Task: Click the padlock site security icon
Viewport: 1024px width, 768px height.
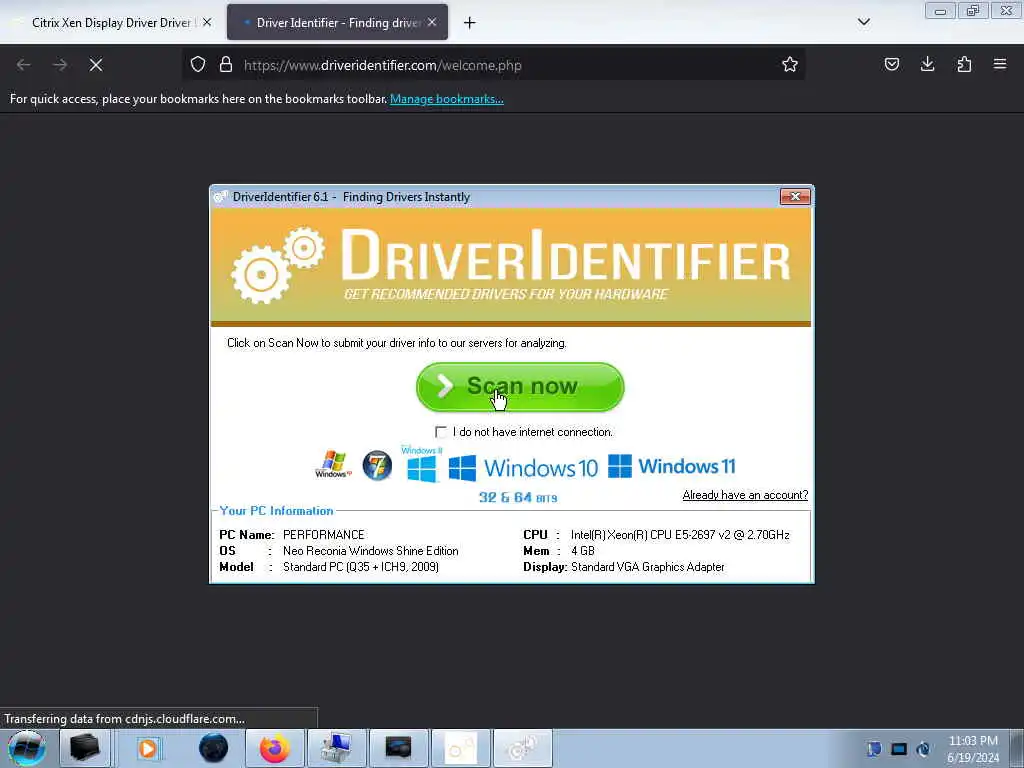Action: coord(226,65)
